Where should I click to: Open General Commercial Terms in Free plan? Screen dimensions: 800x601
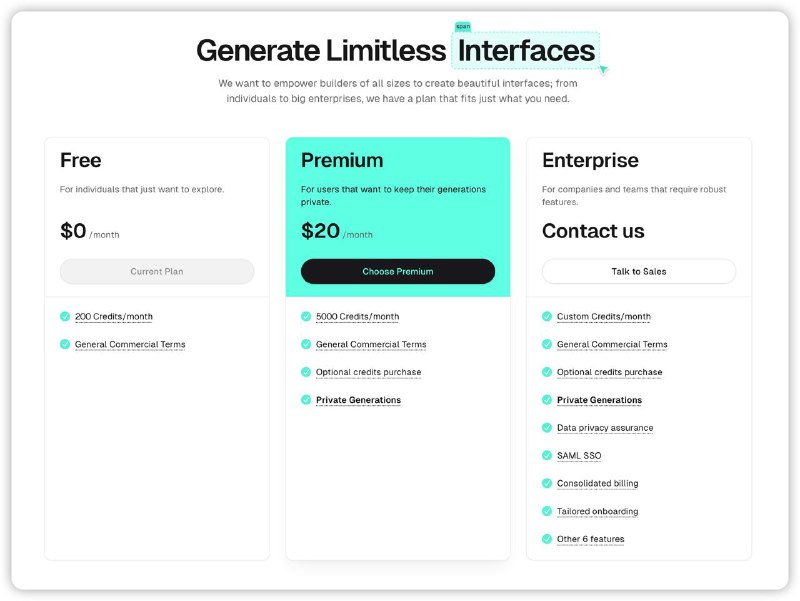(x=130, y=344)
